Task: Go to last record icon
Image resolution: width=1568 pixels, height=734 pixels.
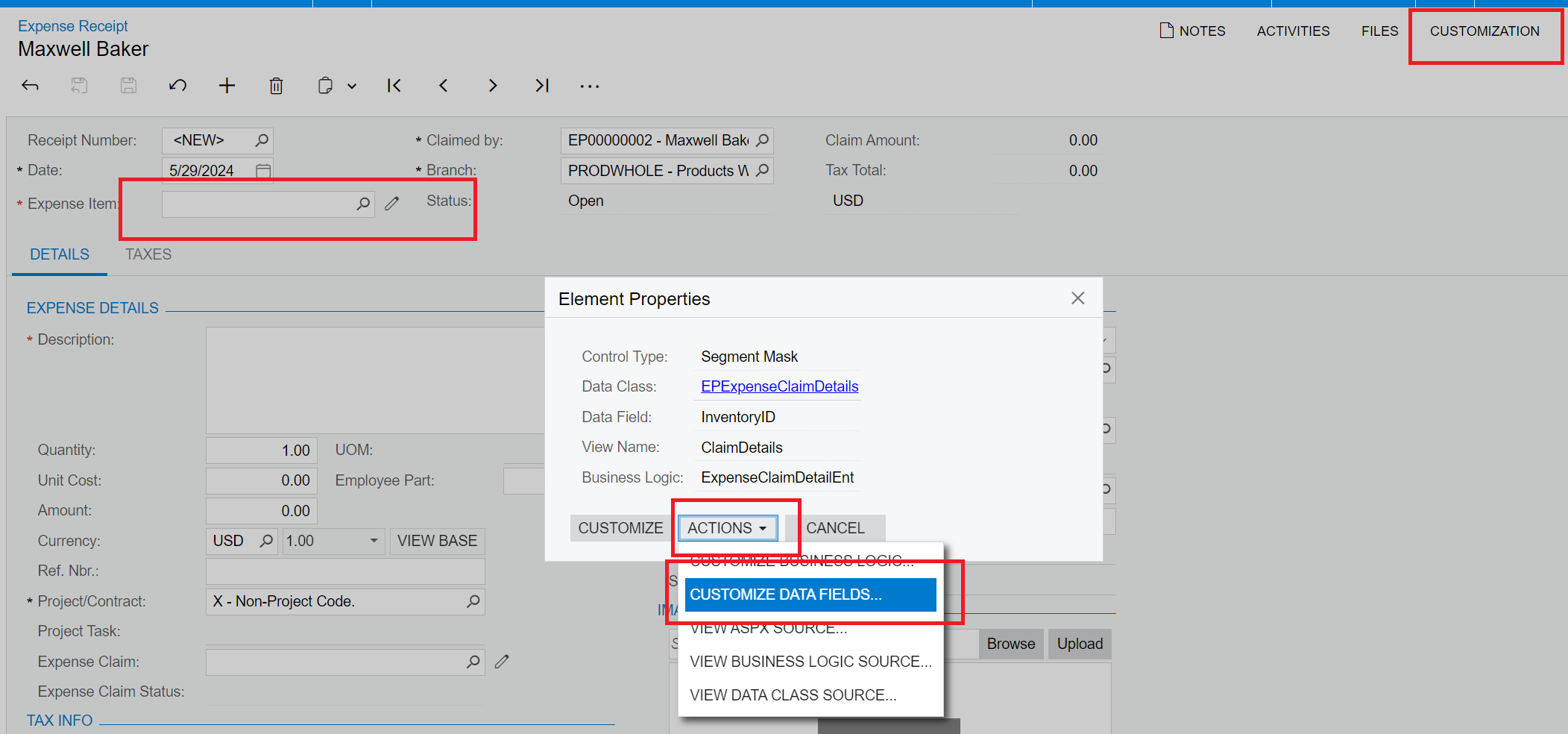Action: pos(542,86)
